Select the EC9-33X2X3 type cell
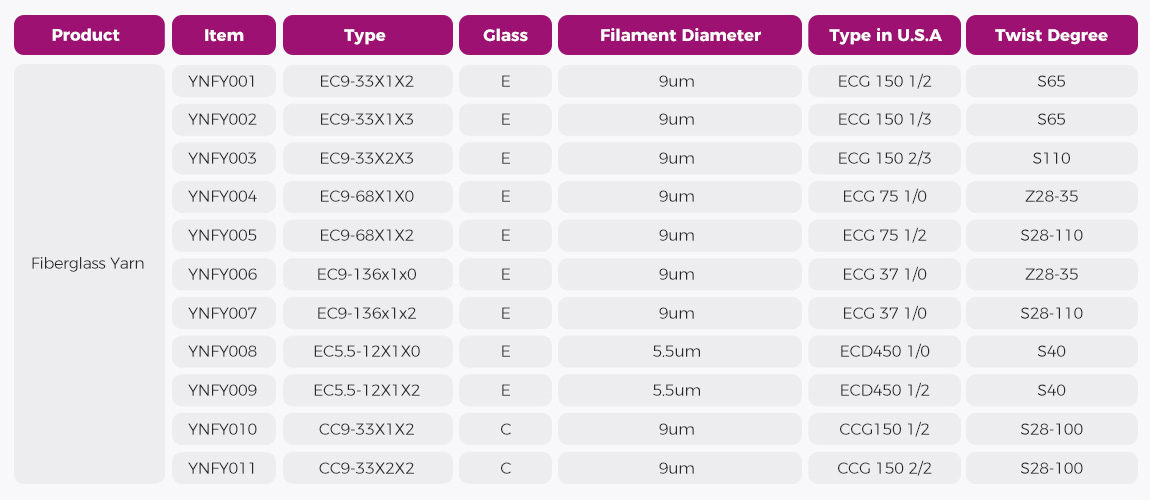 click(x=366, y=158)
